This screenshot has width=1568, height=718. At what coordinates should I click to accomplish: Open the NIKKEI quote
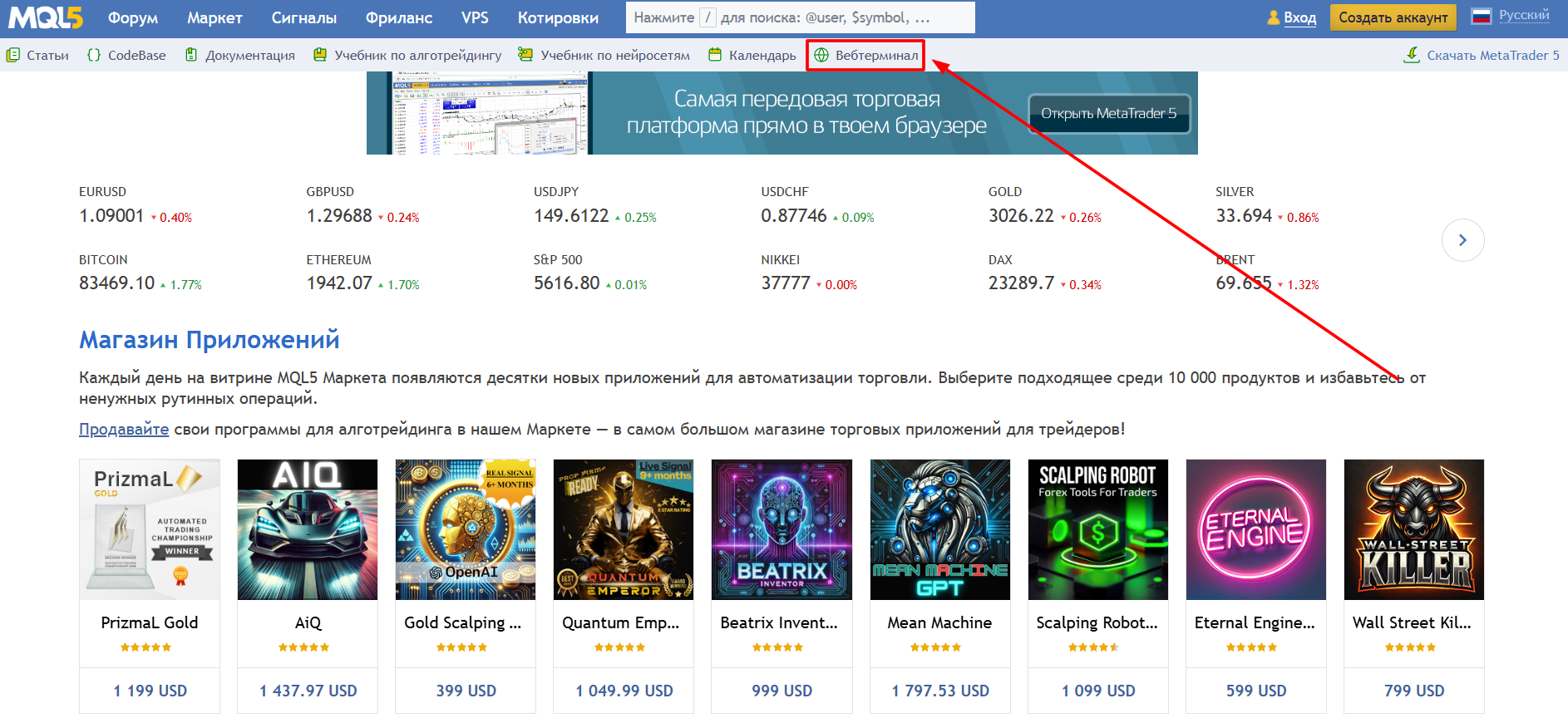809,273
